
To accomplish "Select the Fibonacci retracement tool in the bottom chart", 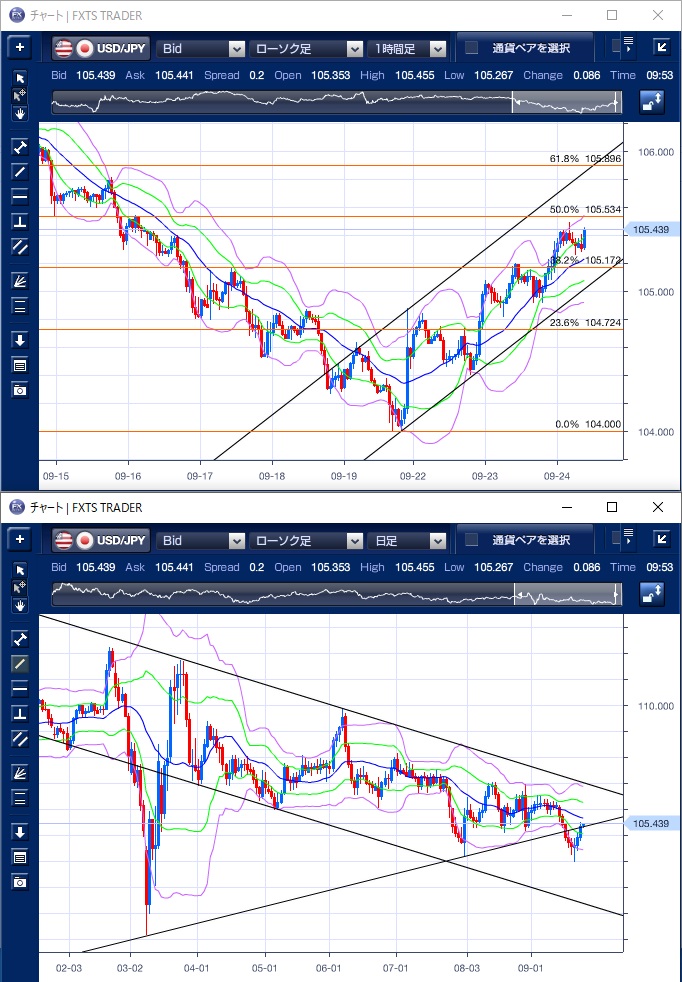I will coord(20,797).
